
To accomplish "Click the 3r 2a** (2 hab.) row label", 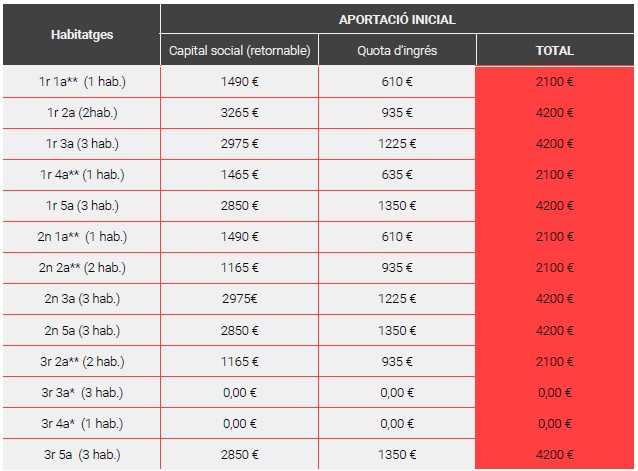I will pyautogui.click(x=82, y=362).
